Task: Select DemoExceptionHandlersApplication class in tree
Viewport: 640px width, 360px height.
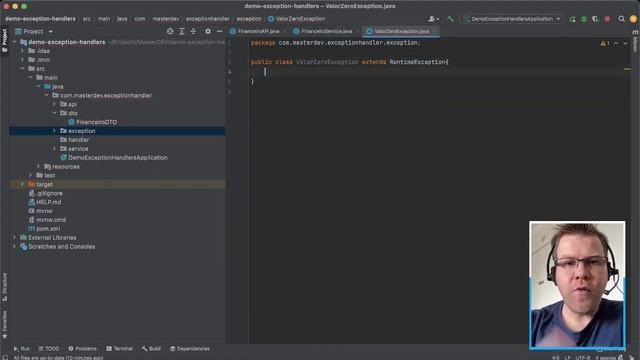Action: click(118, 158)
